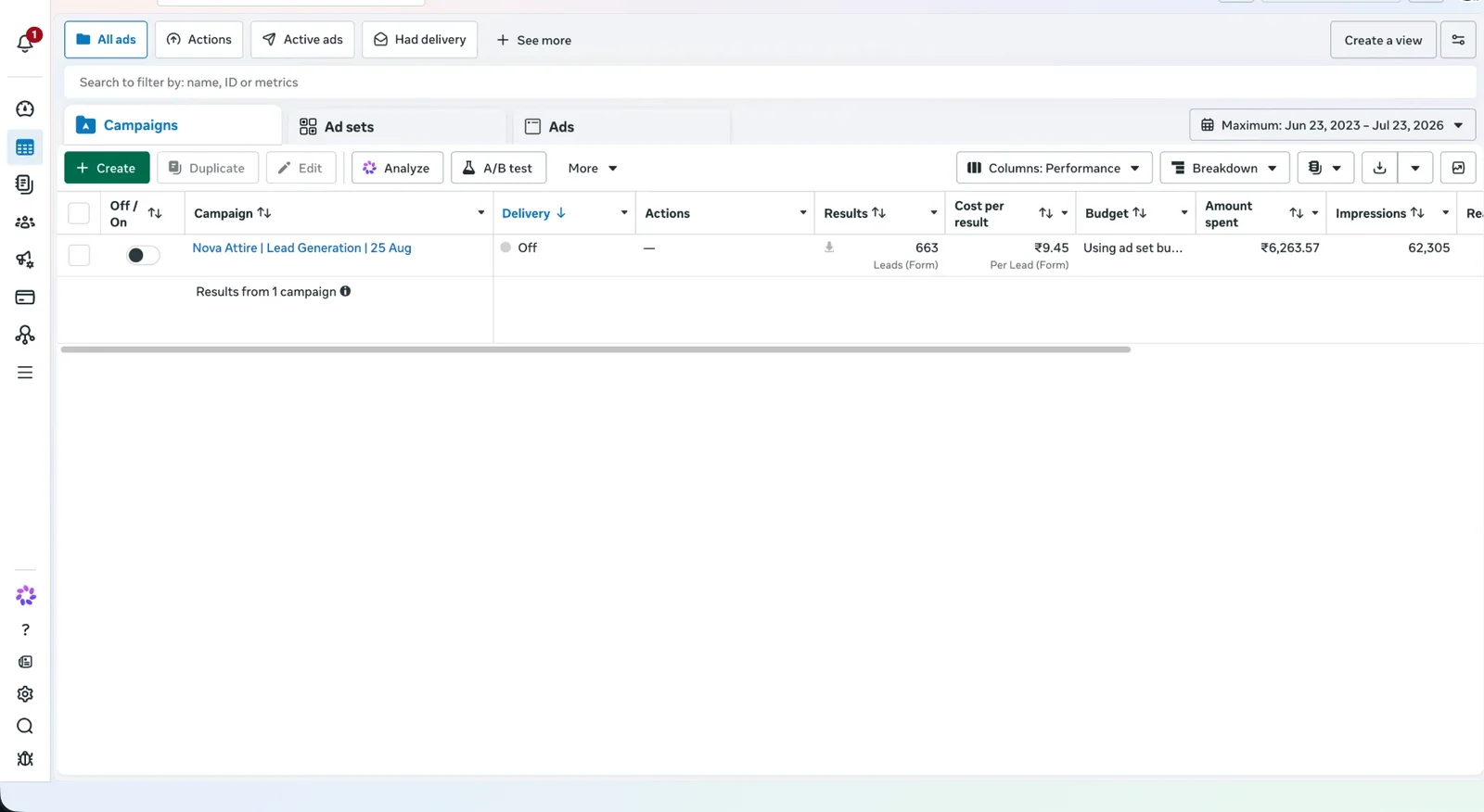Open the Campaigns table icon in sidebar

point(25,147)
